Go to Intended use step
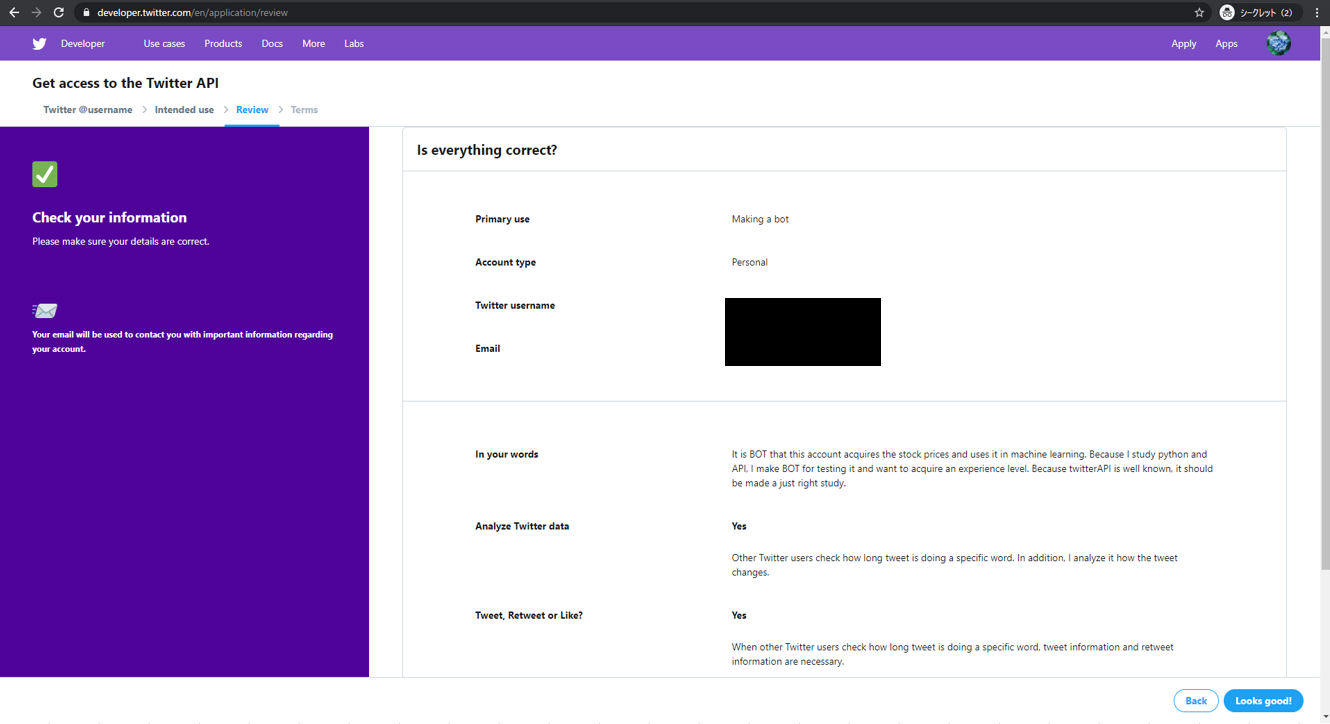 pos(184,110)
